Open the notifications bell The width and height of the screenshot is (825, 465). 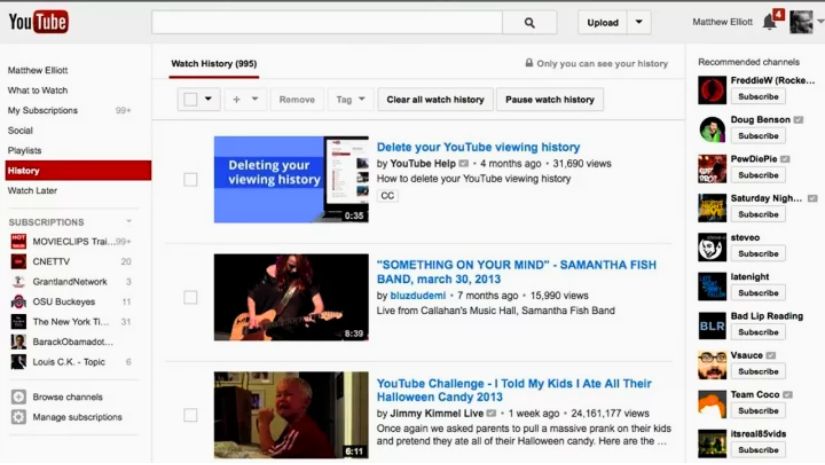click(x=769, y=21)
